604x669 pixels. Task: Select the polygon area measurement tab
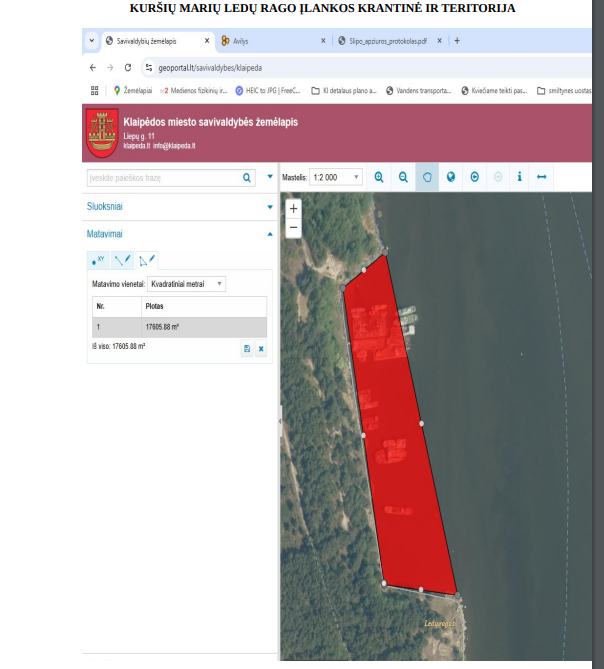coord(146,260)
